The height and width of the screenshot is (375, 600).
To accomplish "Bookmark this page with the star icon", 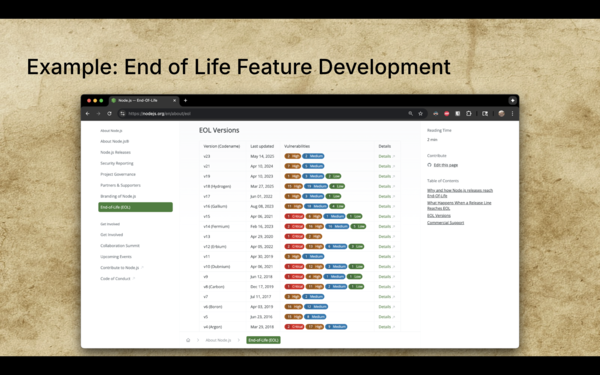I will pos(421,114).
